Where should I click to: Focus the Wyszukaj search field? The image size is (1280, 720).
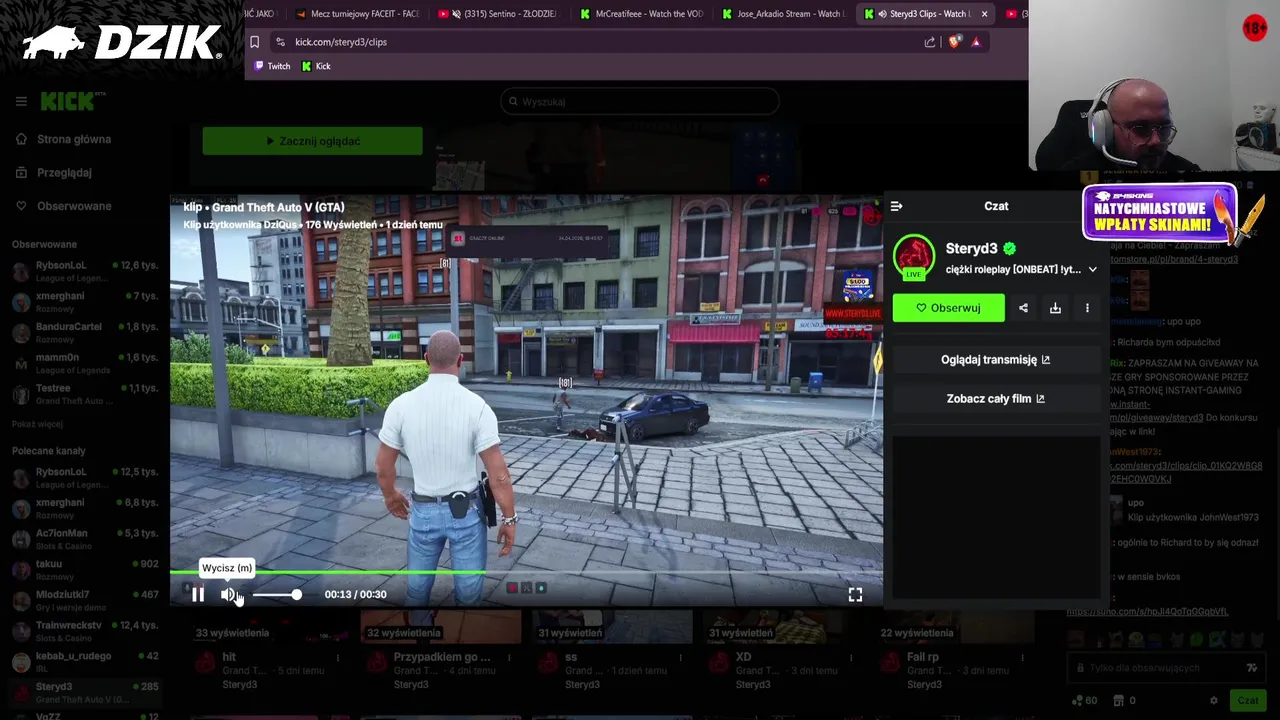[x=640, y=102]
